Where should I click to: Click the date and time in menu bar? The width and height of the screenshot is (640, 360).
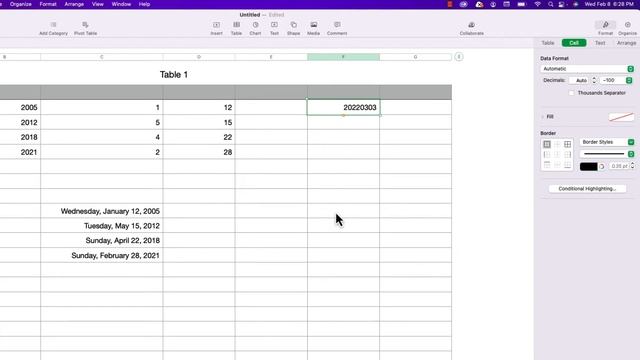pyautogui.click(x=609, y=4)
